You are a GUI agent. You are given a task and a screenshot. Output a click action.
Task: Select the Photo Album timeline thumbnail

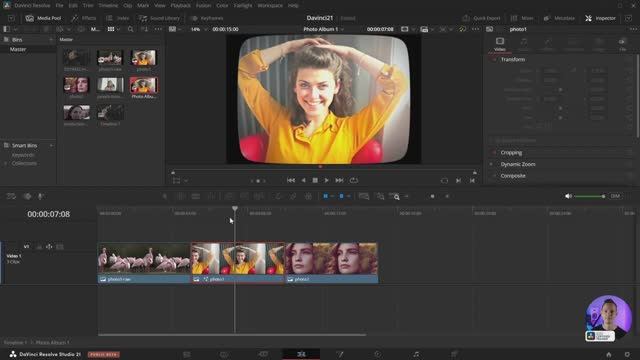pos(144,85)
